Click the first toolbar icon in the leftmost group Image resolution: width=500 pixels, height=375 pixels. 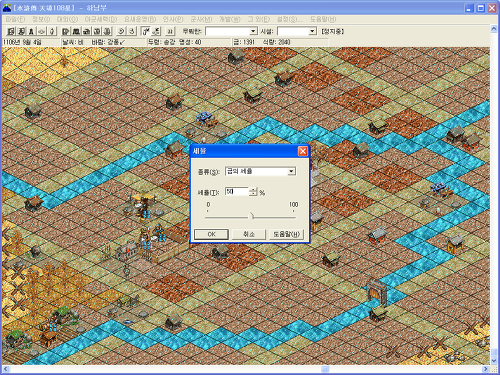[11, 31]
